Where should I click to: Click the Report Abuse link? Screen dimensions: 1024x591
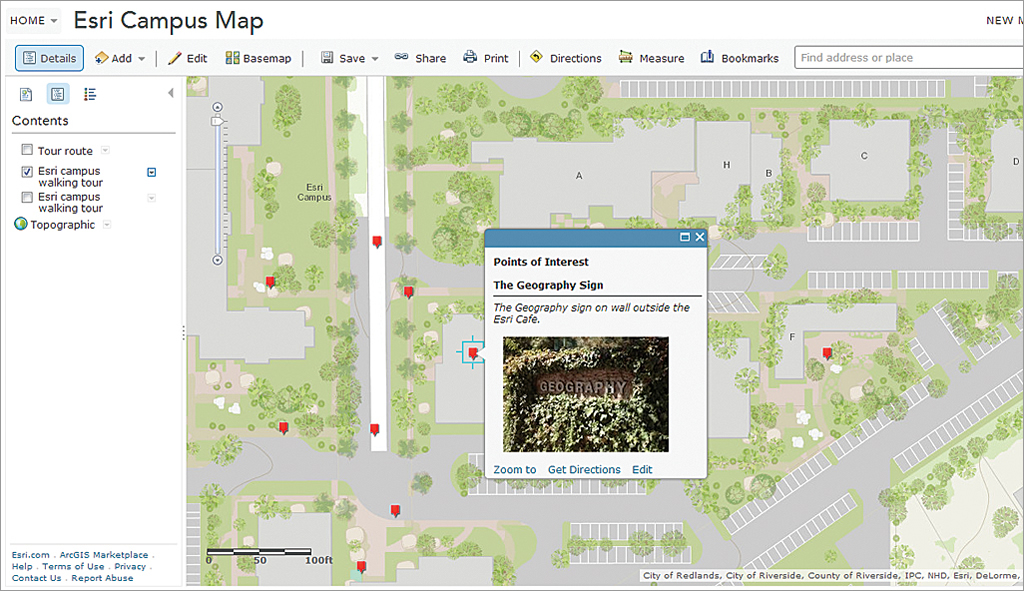pyautogui.click(x=102, y=578)
